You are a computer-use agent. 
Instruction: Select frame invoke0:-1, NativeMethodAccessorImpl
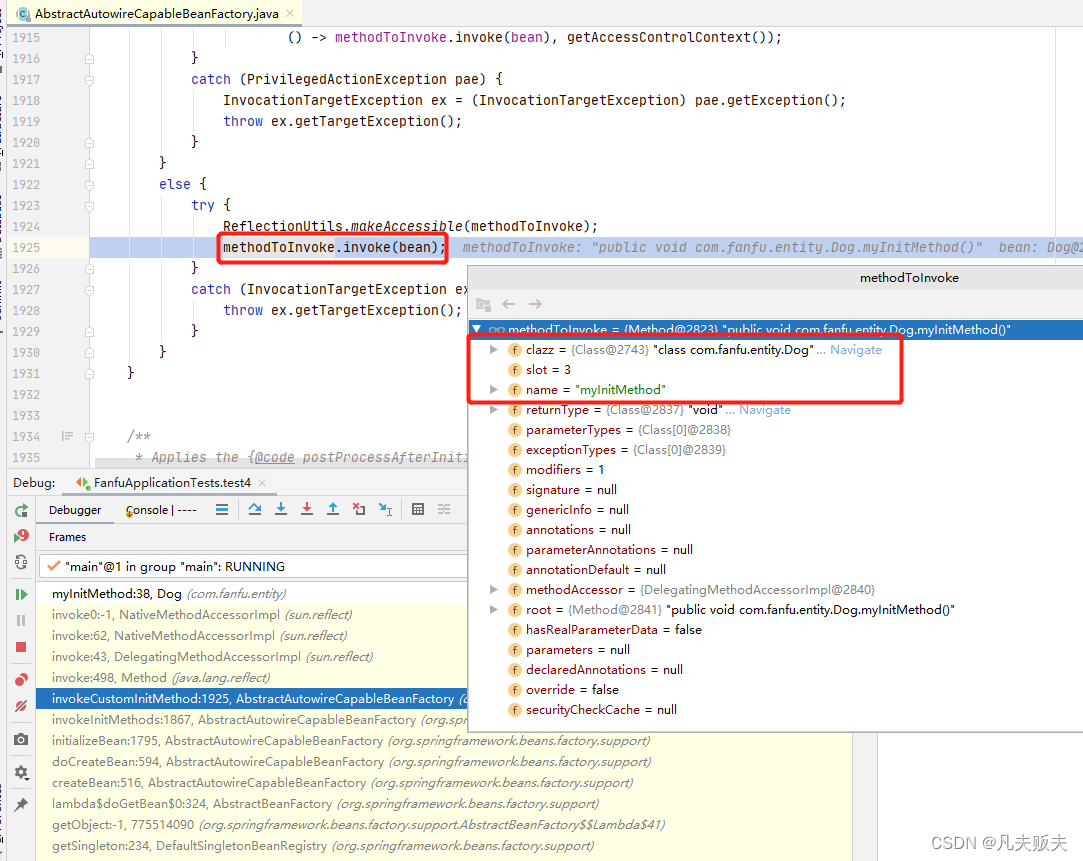[x=252, y=615]
